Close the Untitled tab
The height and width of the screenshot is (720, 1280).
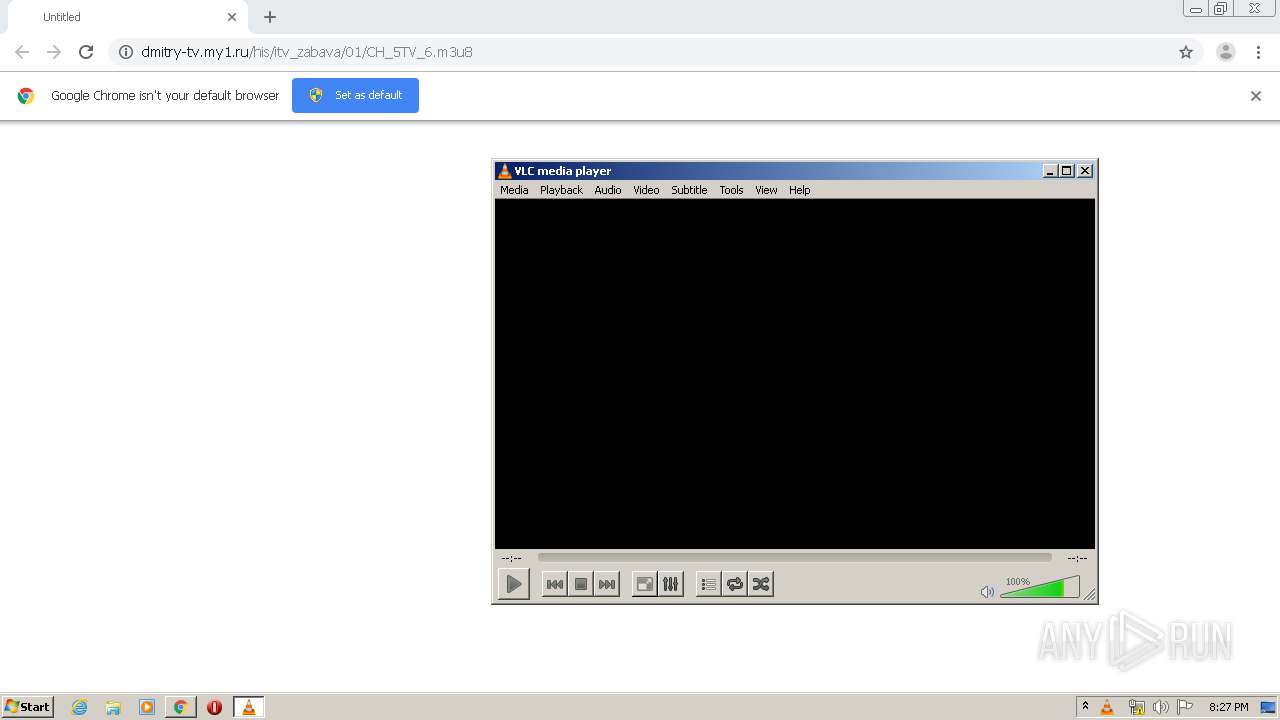point(232,17)
